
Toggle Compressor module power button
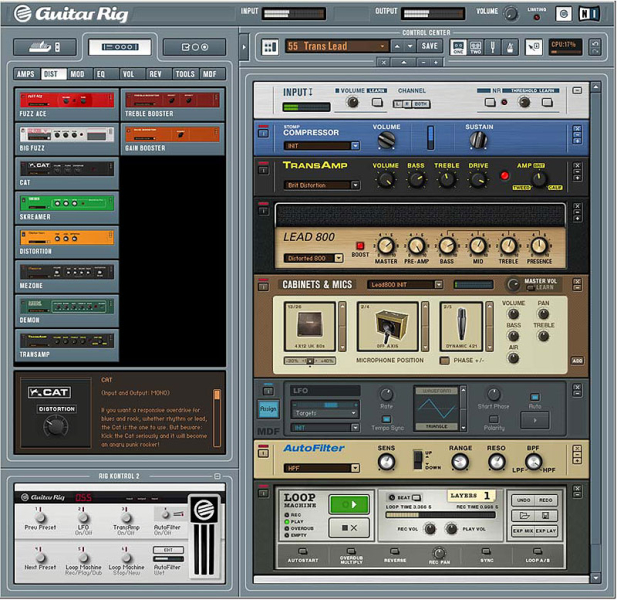(x=263, y=133)
